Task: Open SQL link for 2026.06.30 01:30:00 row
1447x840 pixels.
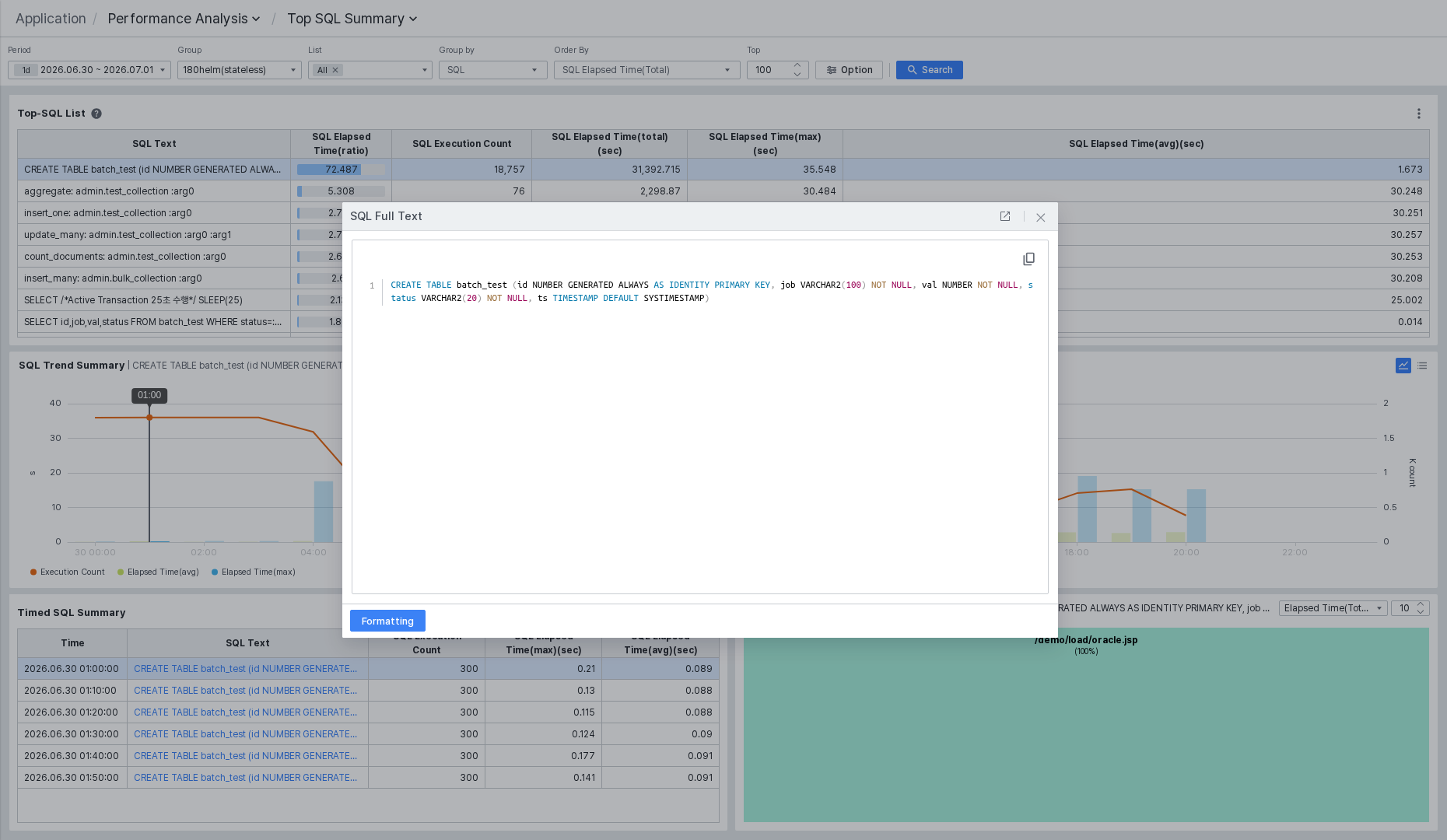Action: coord(245,734)
